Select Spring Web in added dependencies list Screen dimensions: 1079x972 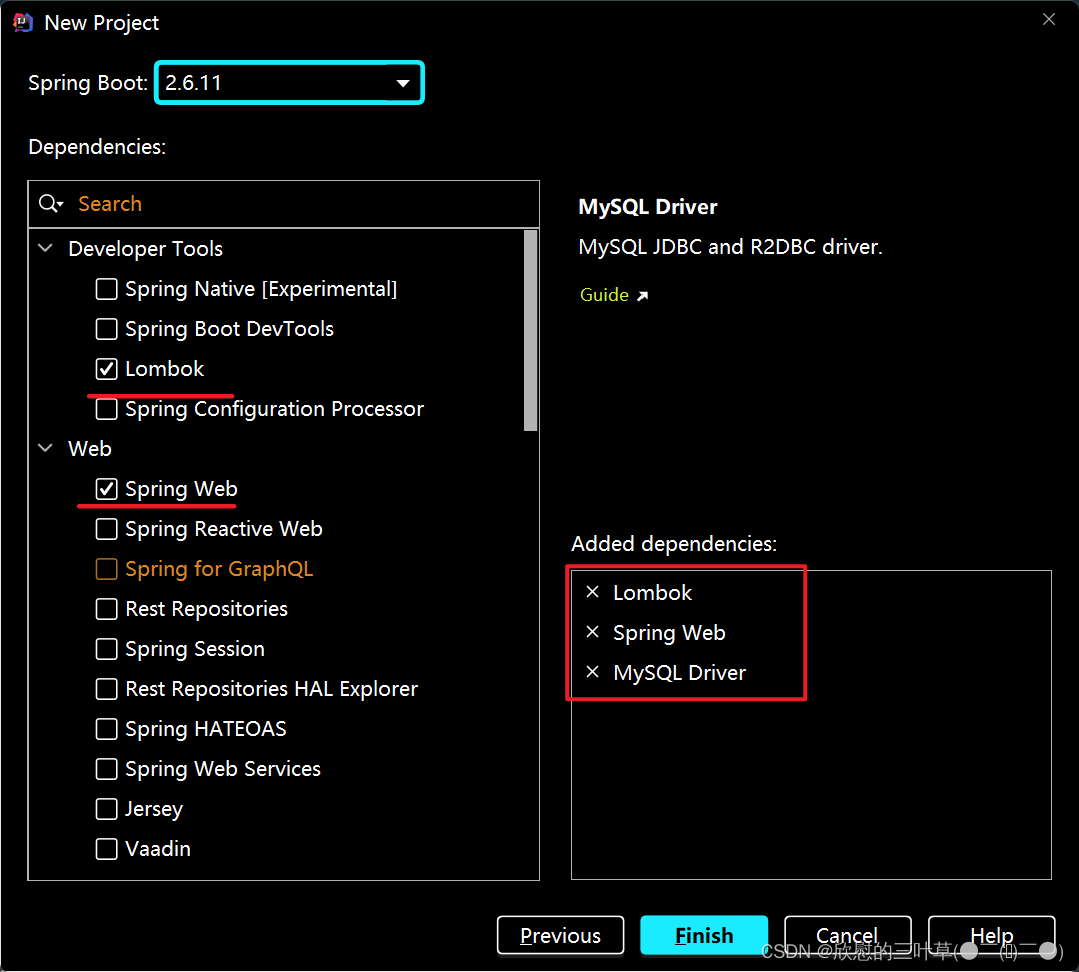coord(669,633)
